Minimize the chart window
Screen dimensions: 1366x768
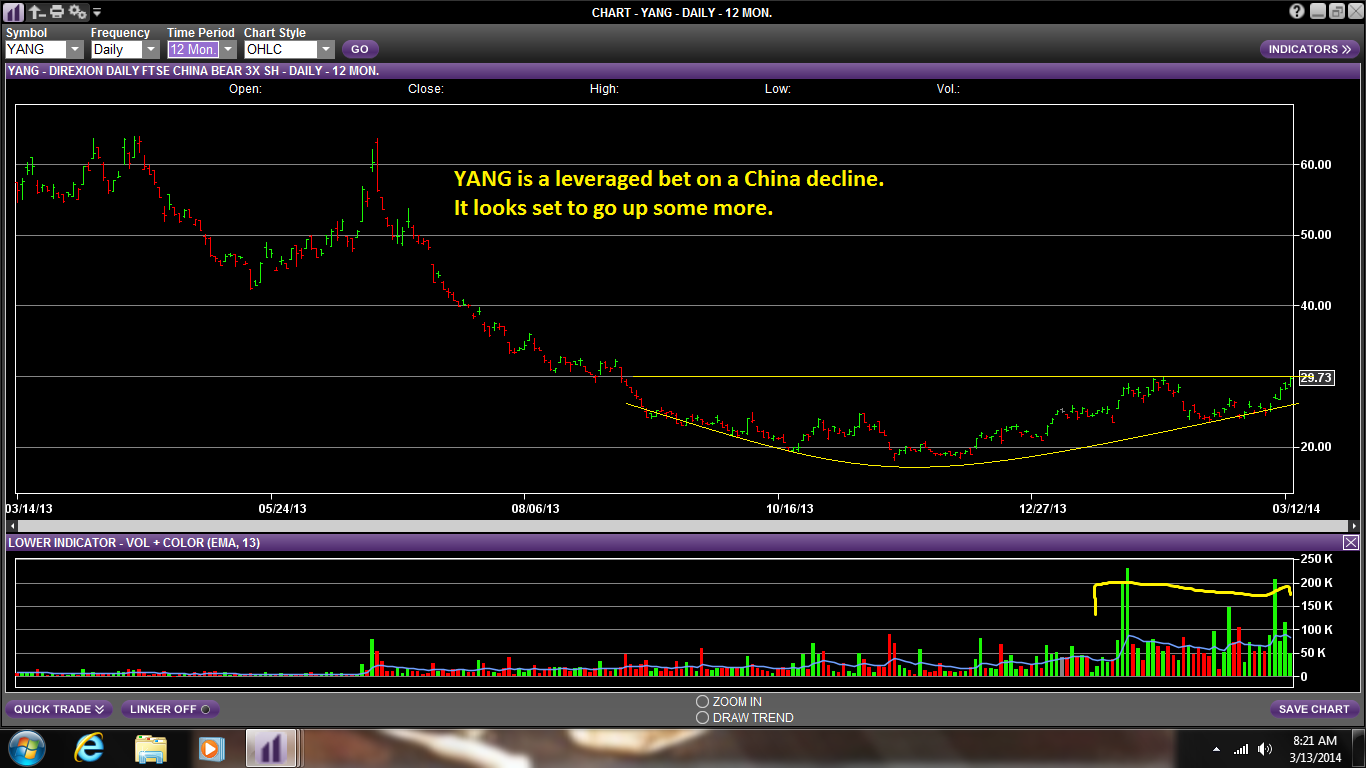1318,12
